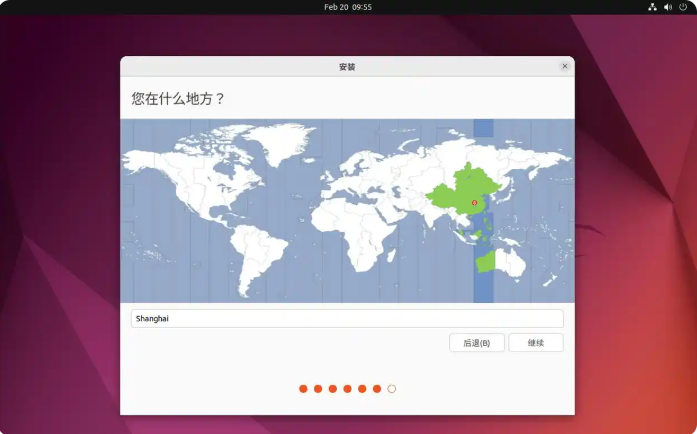Image resolution: width=697 pixels, height=434 pixels.
Task: Click the volume speaker icon
Action: tap(667, 7)
